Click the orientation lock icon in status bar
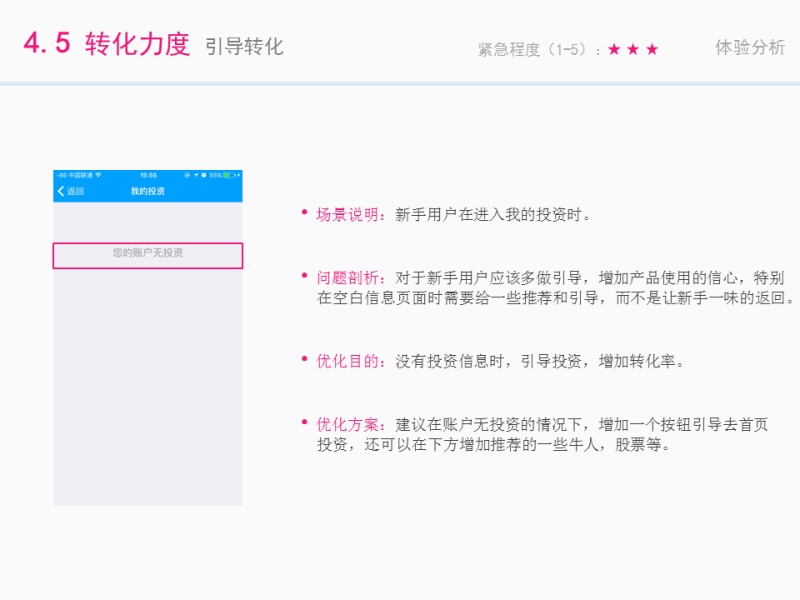Image resolution: width=800 pixels, height=600 pixels. [x=187, y=175]
